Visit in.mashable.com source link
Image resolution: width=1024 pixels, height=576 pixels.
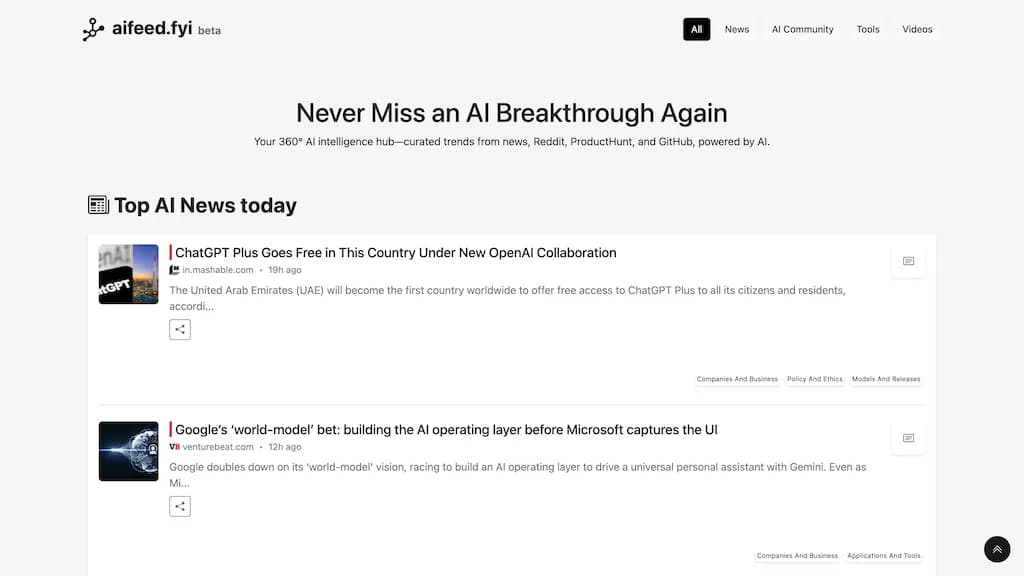pyautogui.click(x=217, y=270)
